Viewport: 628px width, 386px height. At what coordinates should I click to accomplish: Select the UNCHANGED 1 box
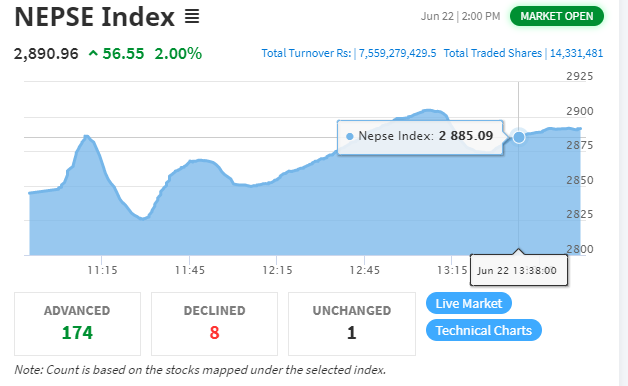(352, 324)
